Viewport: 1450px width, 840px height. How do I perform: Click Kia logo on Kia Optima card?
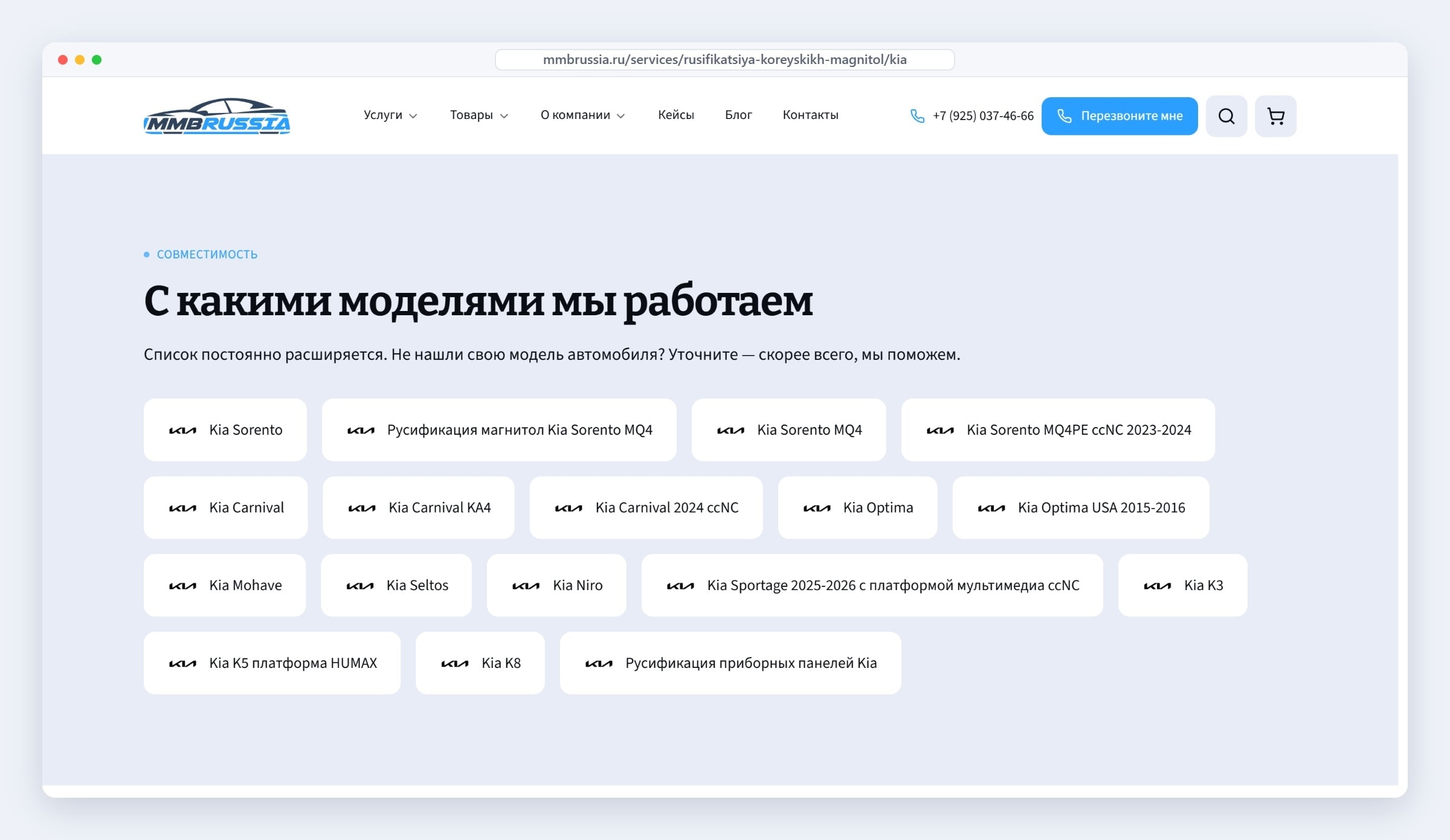point(817,508)
